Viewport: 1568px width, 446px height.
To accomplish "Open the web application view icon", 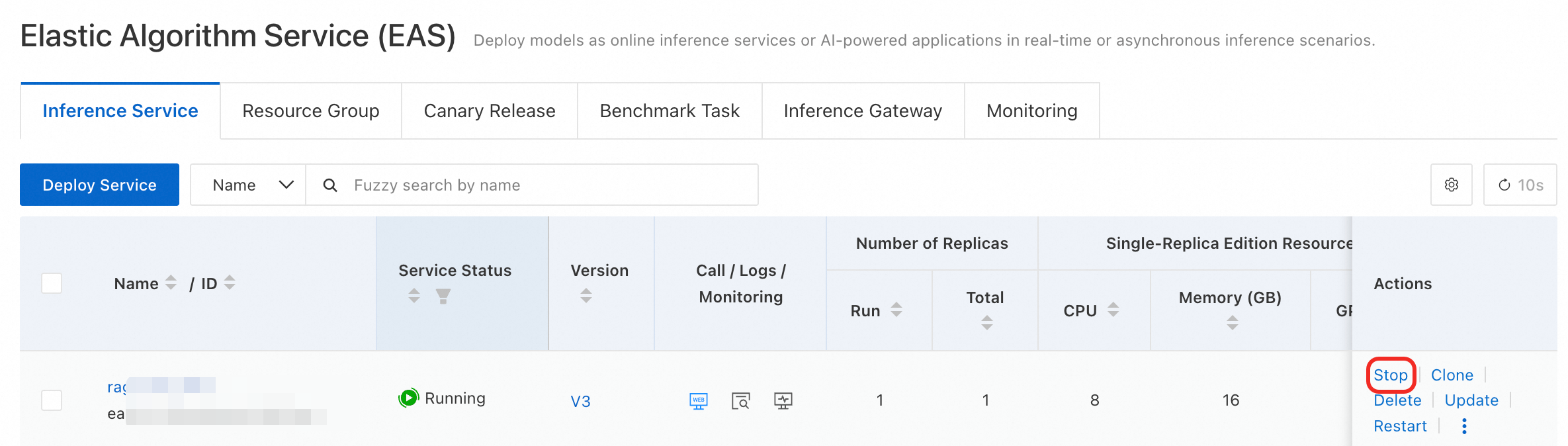I will pos(698,400).
